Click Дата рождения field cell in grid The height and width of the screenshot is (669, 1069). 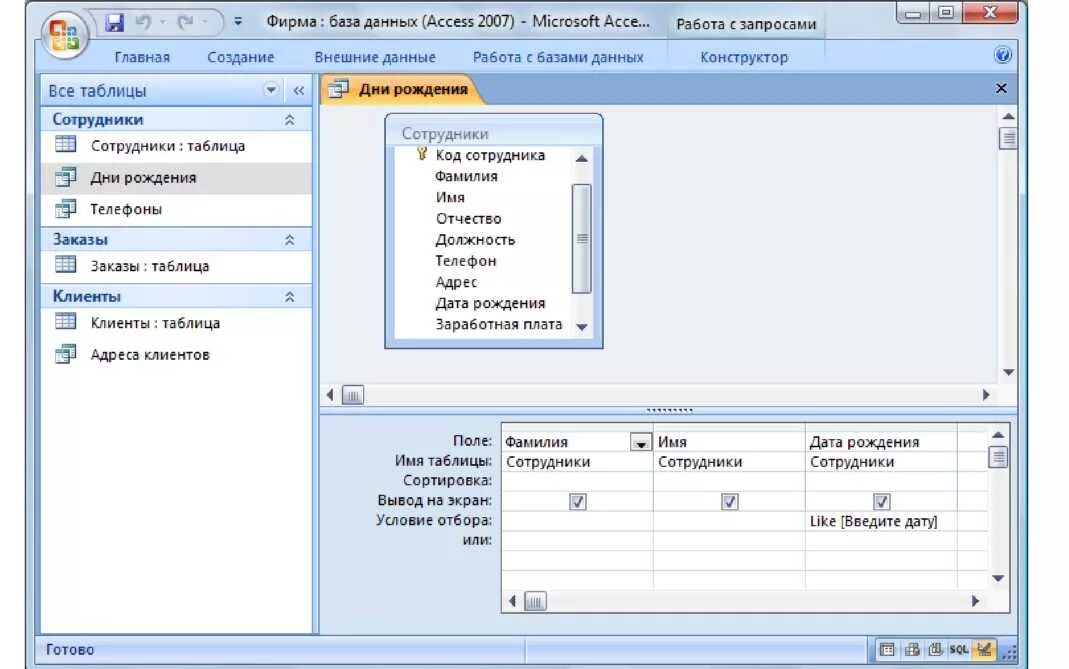[881, 442]
